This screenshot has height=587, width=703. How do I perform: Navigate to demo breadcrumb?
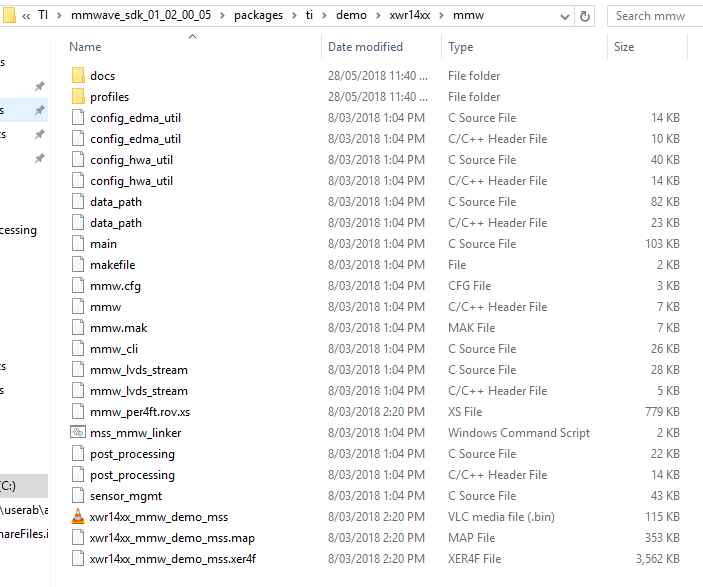(x=352, y=15)
